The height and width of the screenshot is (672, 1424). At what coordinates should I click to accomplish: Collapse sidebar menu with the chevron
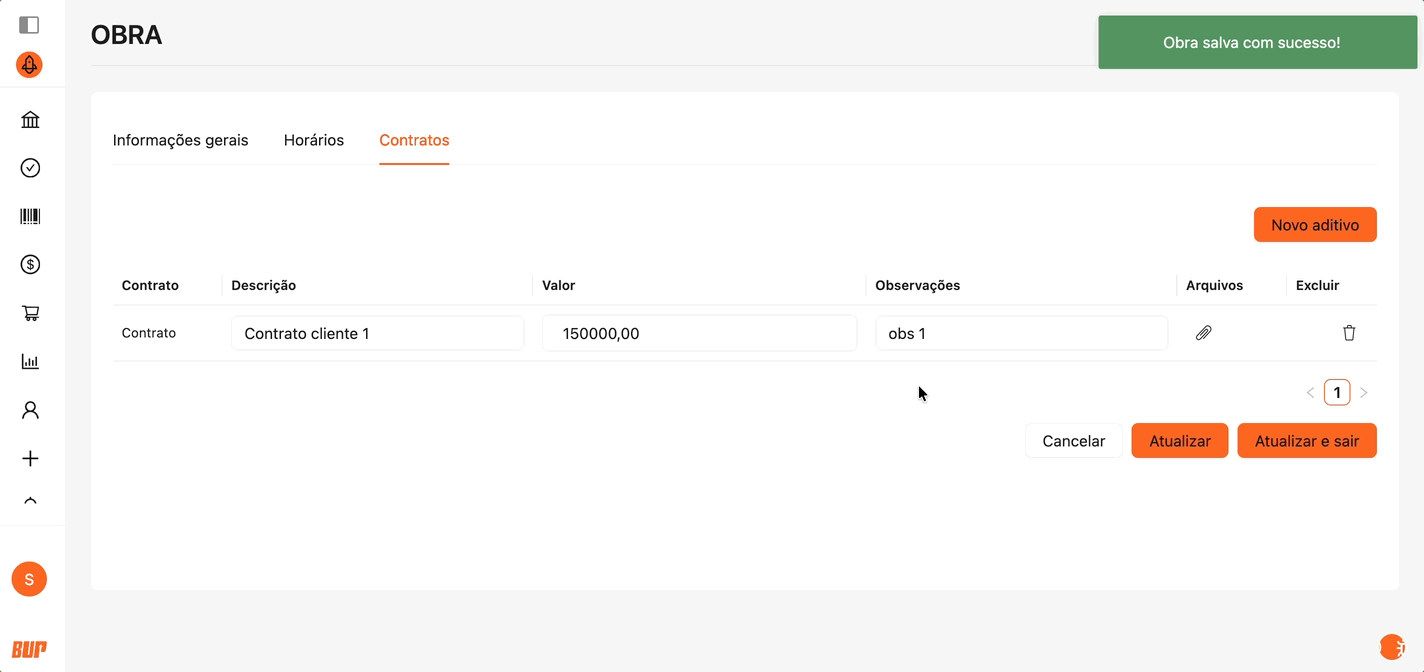30,501
